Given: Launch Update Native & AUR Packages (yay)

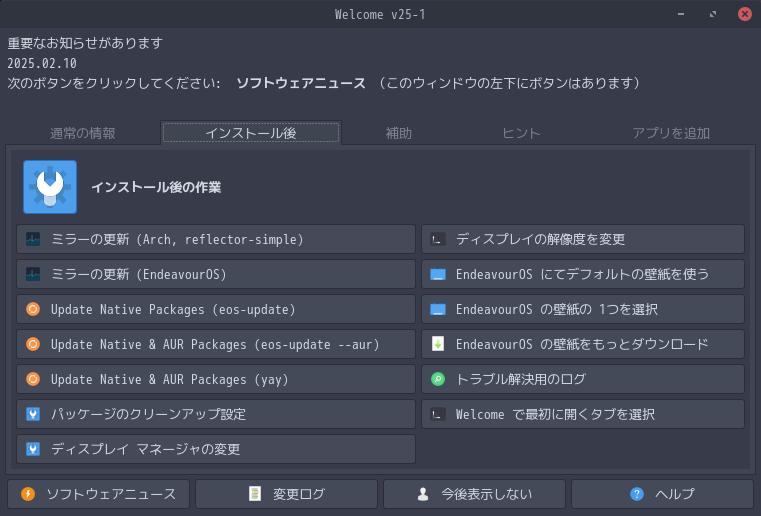Looking at the screenshot, I should 216,380.
